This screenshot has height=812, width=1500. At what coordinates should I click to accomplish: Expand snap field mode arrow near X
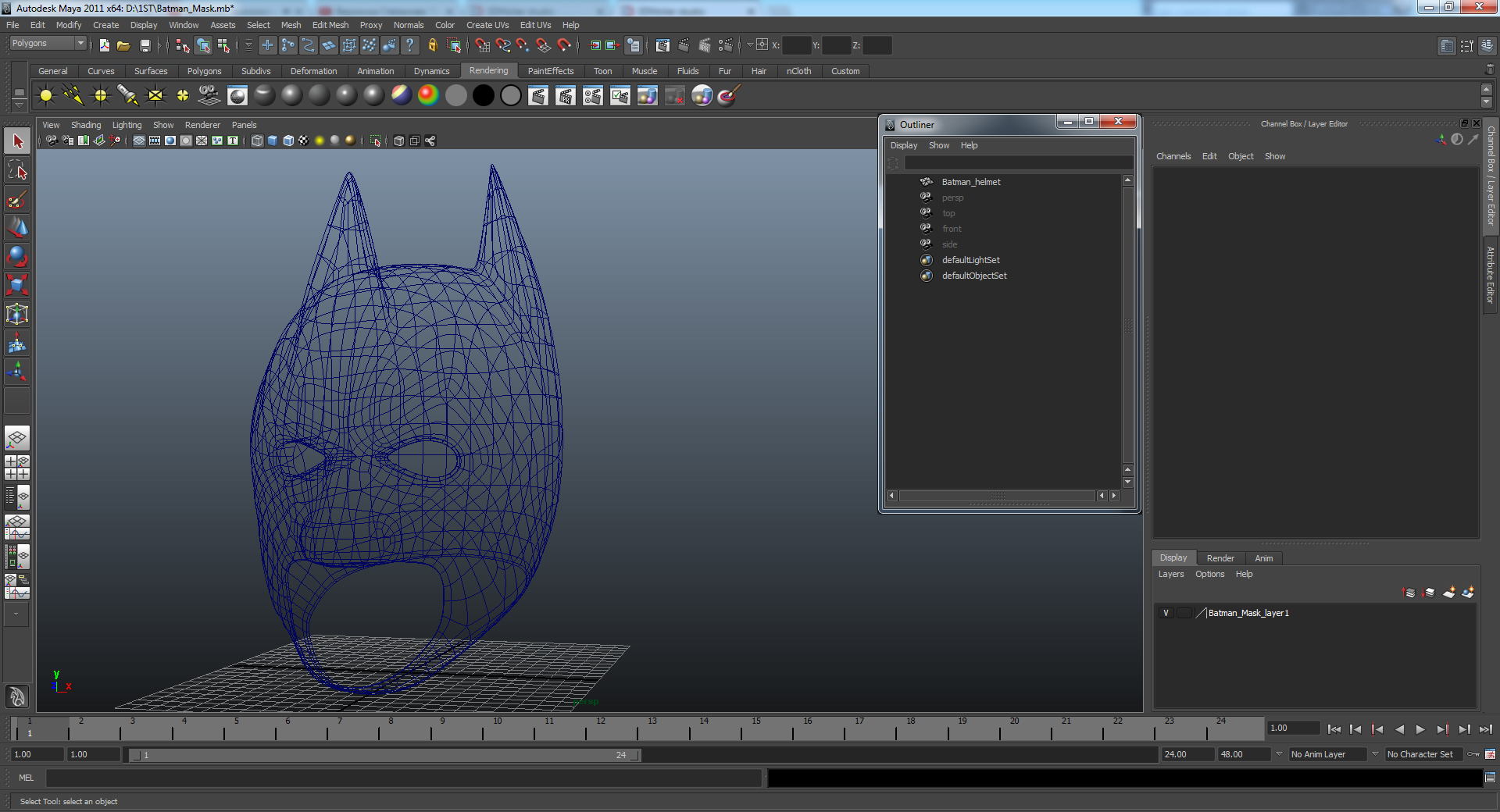[x=750, y=45]
